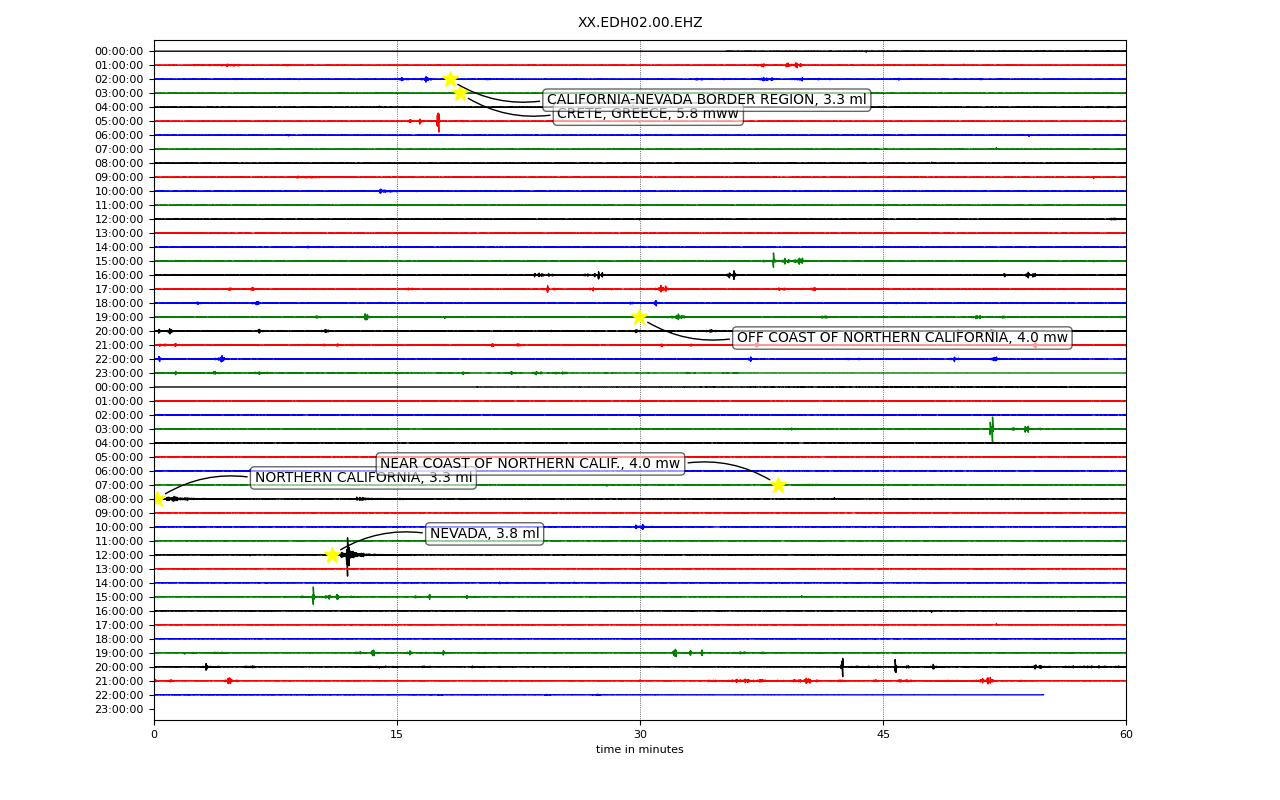Click the Northern California 3.3 ml star
Image resolution: width=1280 pixels, height=800 pixels.
157,499
